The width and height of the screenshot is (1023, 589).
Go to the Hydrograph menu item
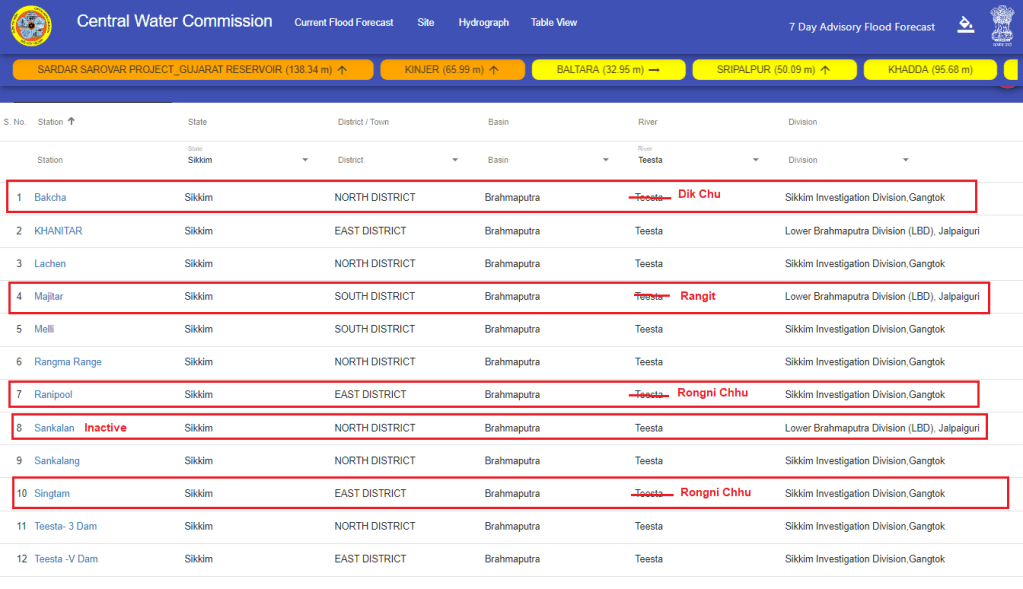coord(483,22)
